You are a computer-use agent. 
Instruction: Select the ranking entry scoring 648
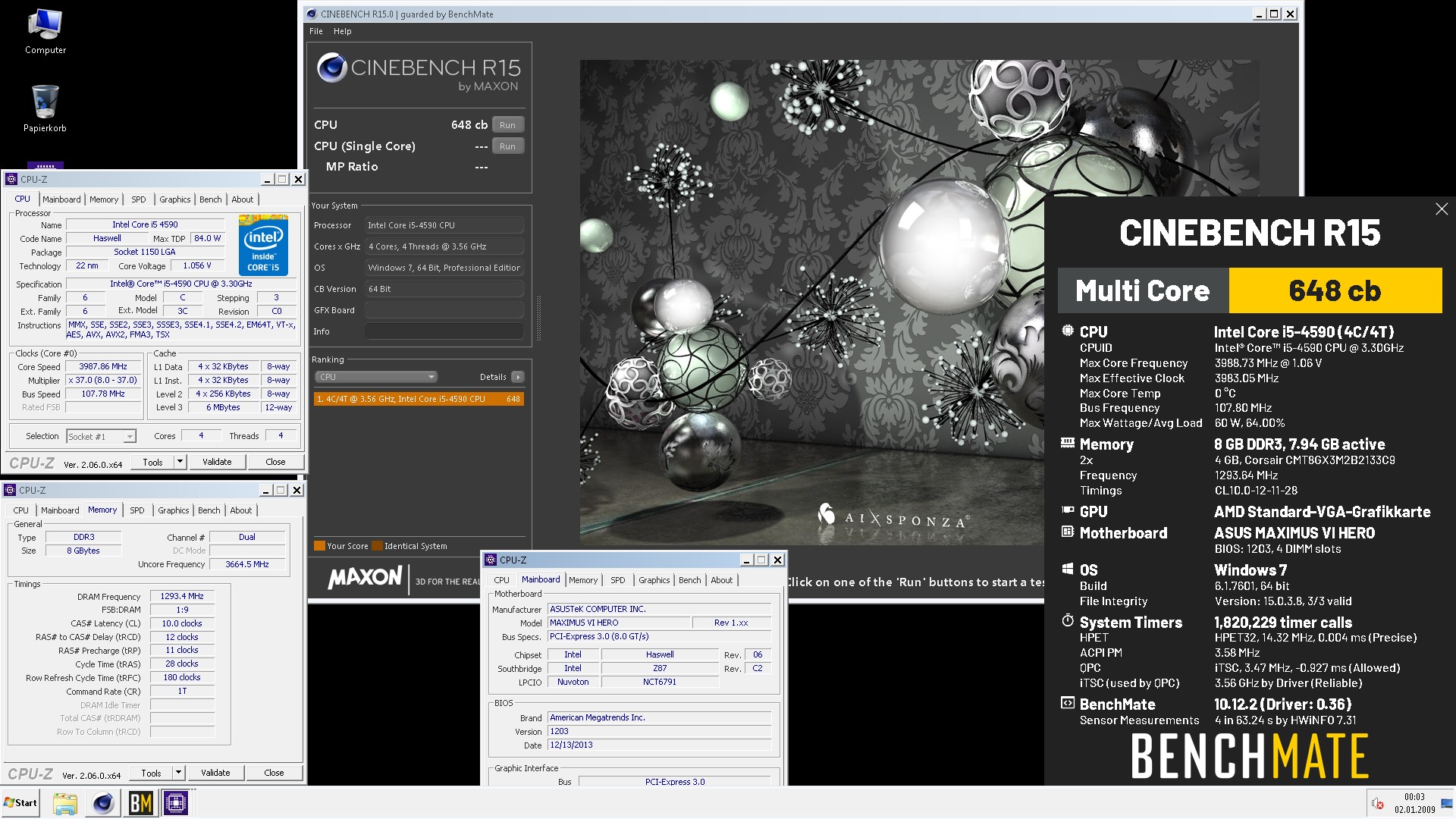tap(419, 399)
